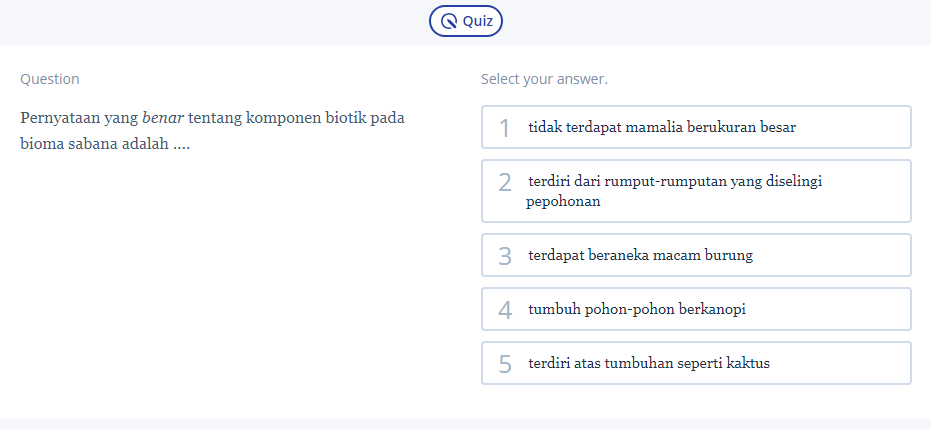
Task: Click the italic word "benar" in question
Action: (x=161, y=118)
